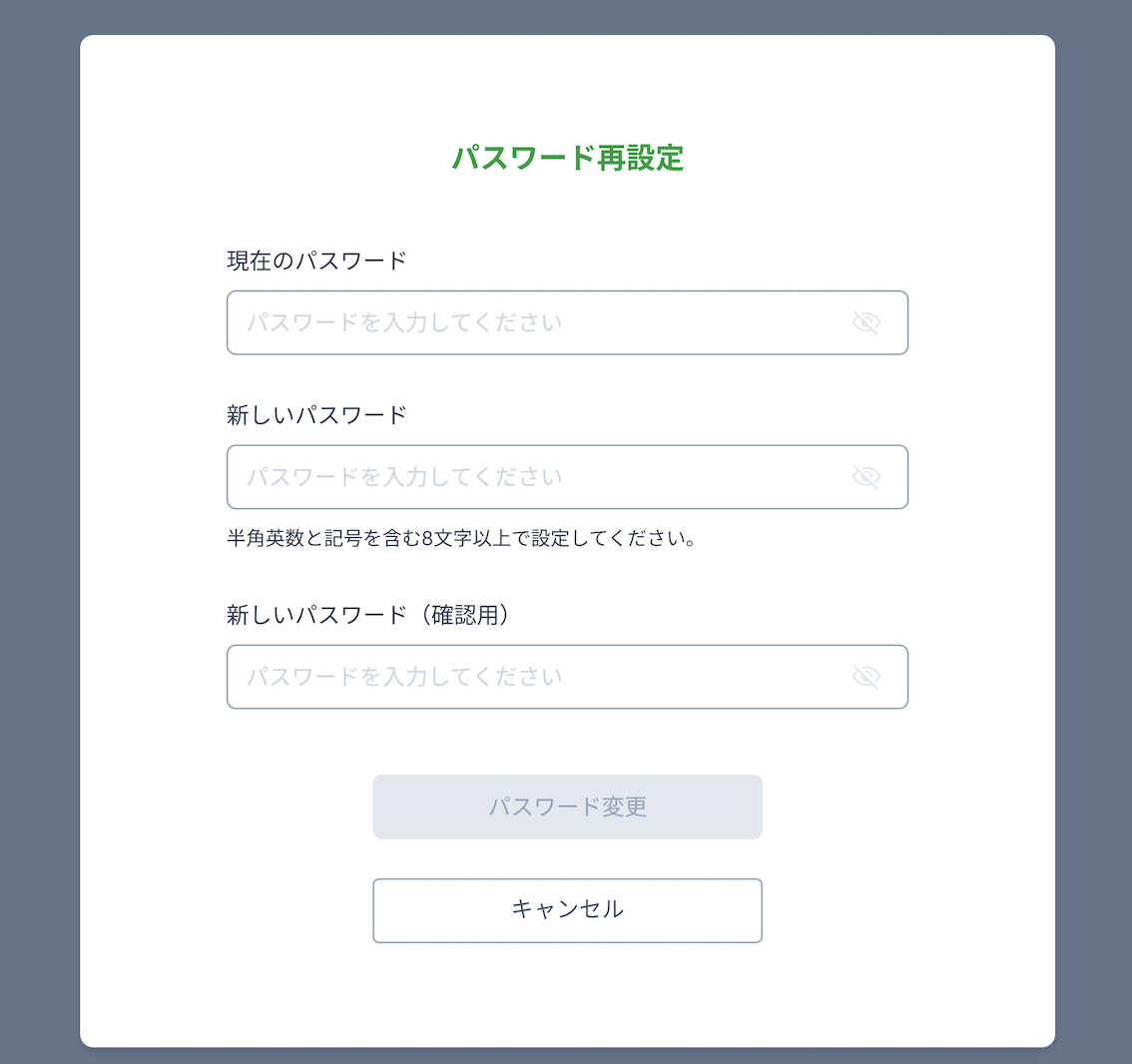Show the 新しいパスワード（確認用） entry via eye icon
This screenshot has height=1064, width=1132.
[x=865, y=677]
